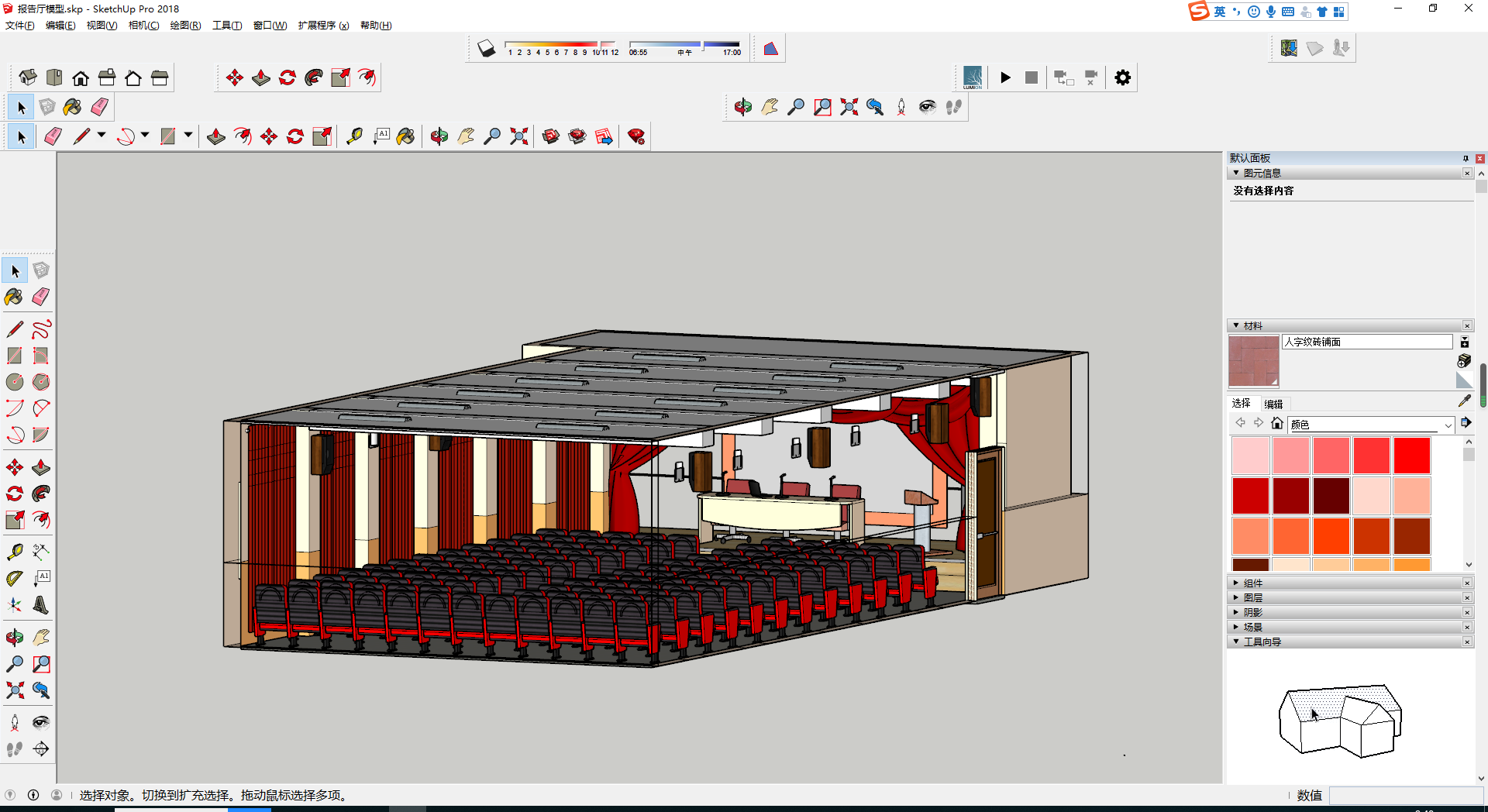Select the Circle tool in left toolbar
The height and width of the screenshot is (812, 1488).
[x=14, y=382]
